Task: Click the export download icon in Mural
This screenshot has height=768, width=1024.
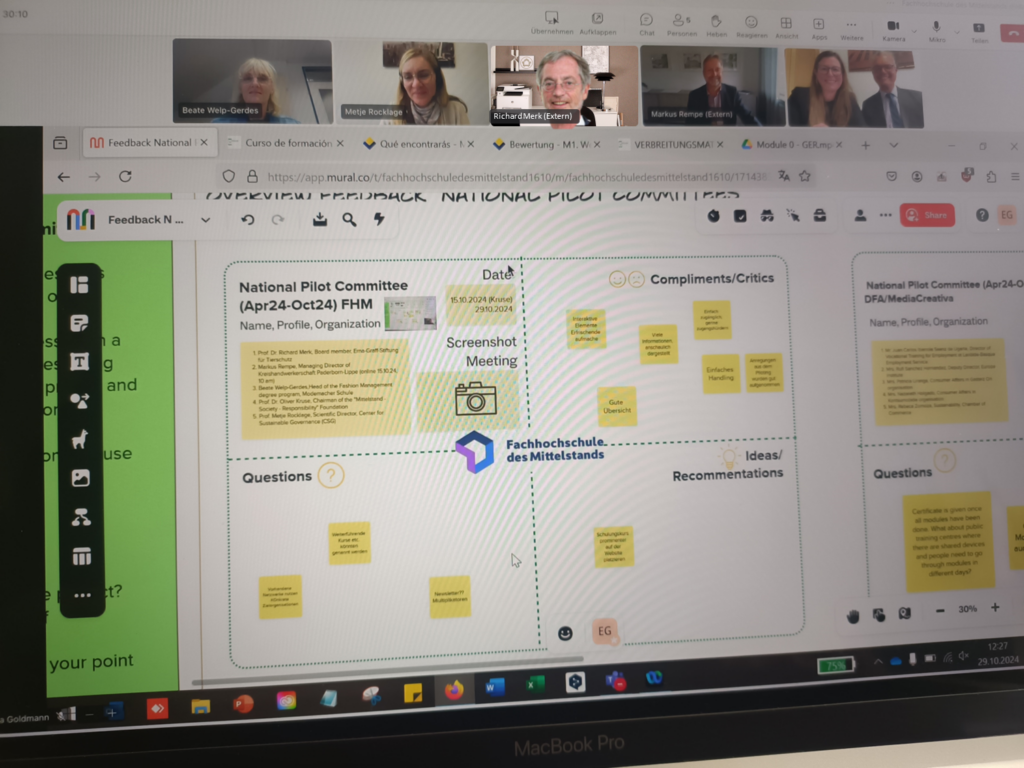Action: click(320, 220)
